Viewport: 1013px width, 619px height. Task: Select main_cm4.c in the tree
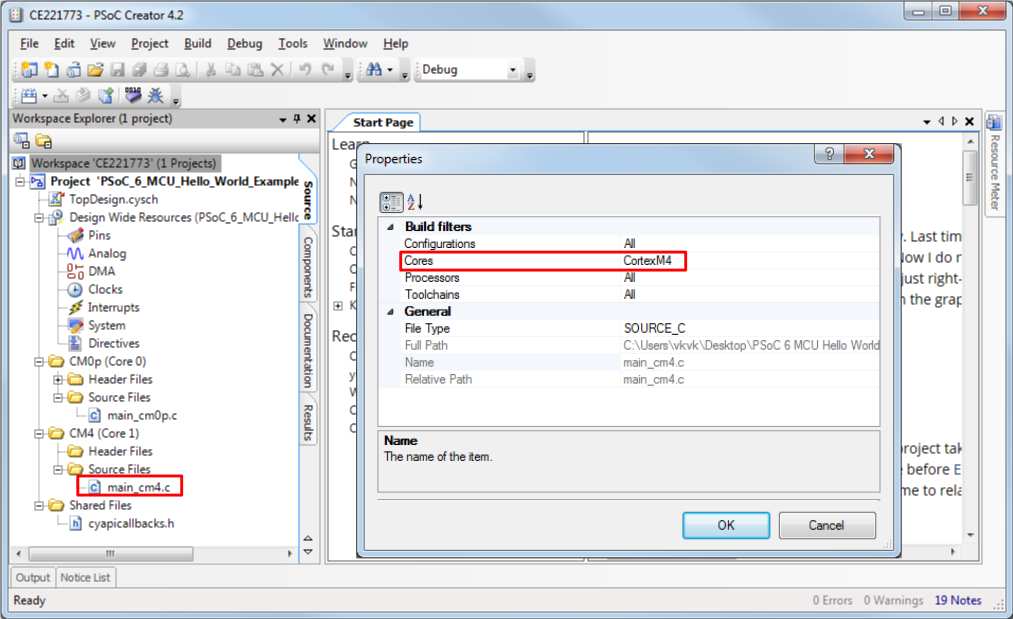click(x=139, y=487)
